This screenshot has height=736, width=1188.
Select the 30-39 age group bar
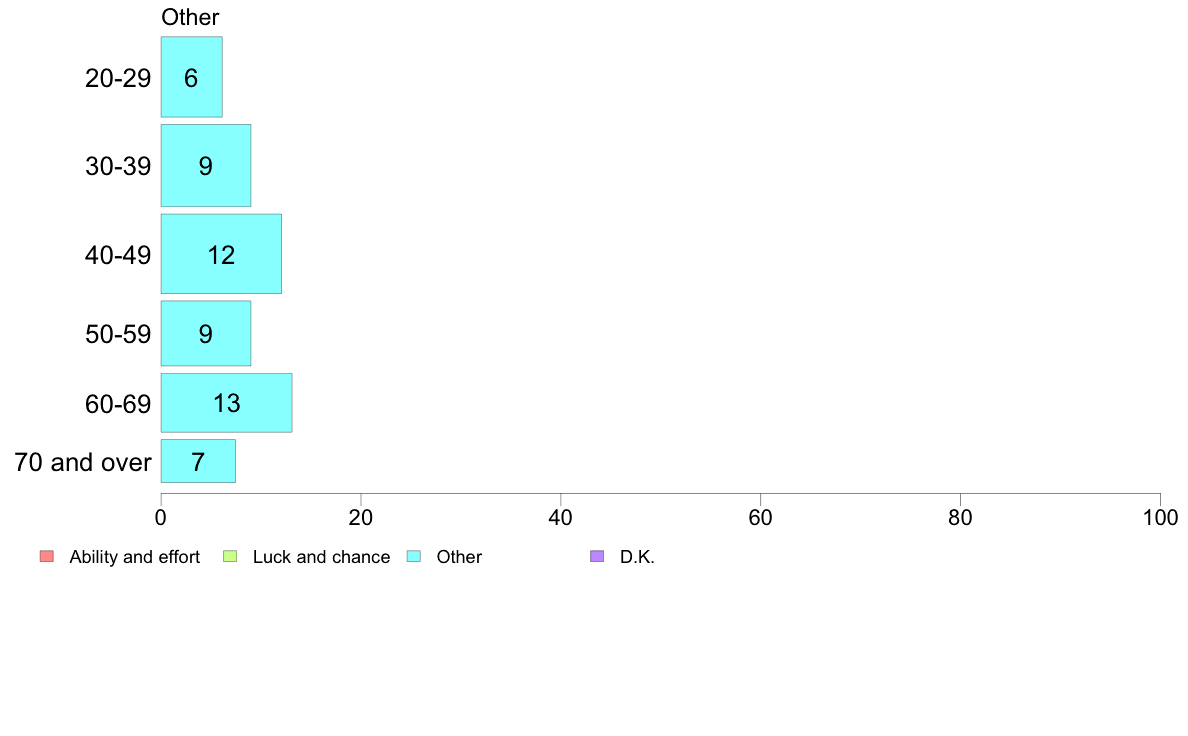tap(205, 166)
